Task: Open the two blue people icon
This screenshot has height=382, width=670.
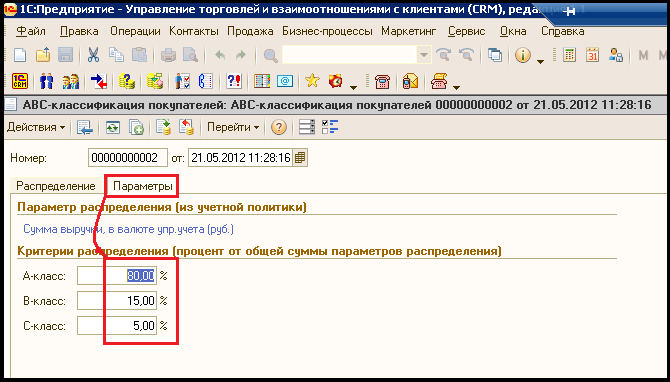Action: click(47, 81)
